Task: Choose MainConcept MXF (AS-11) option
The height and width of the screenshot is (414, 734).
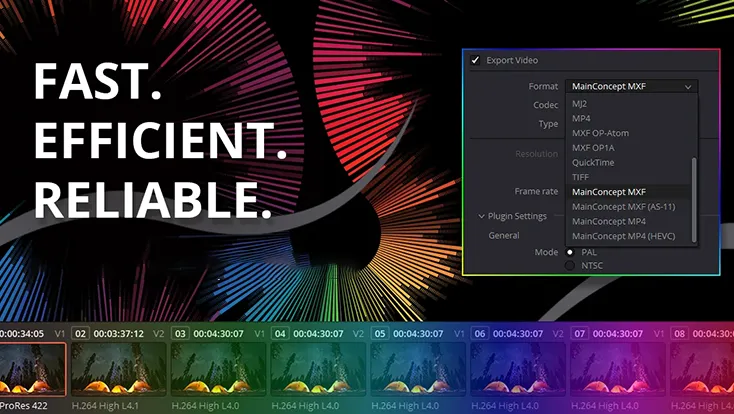Action: (624, 207)
